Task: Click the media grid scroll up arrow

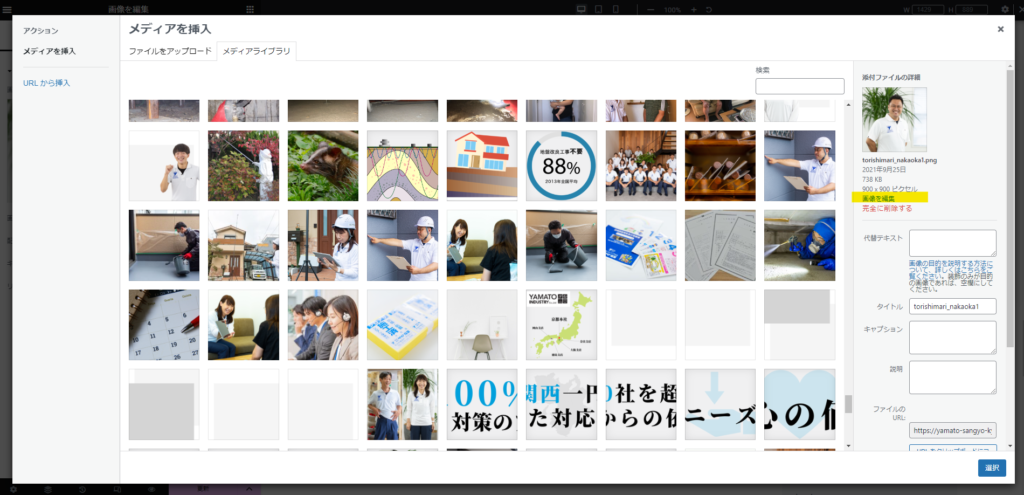Action: (x=848, y=104)
